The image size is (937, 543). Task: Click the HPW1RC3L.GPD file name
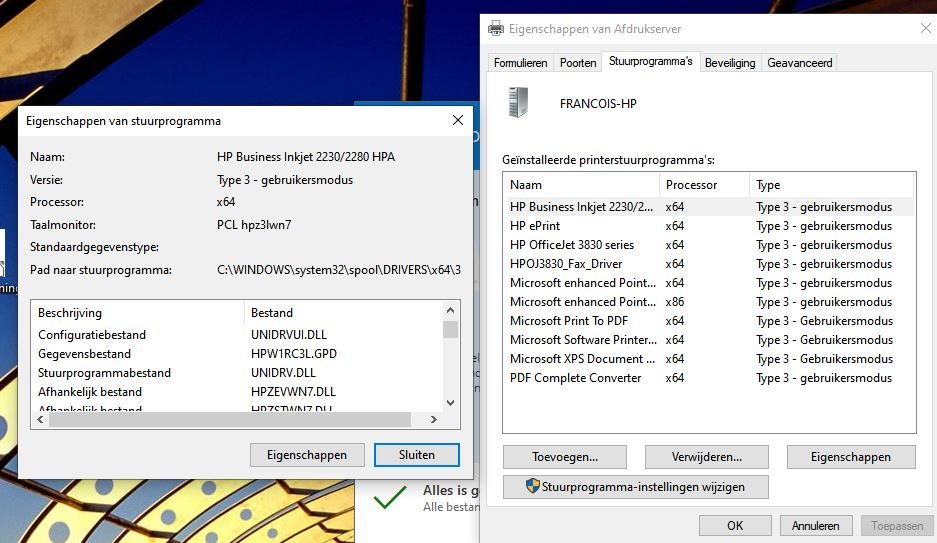coord(293,354)
